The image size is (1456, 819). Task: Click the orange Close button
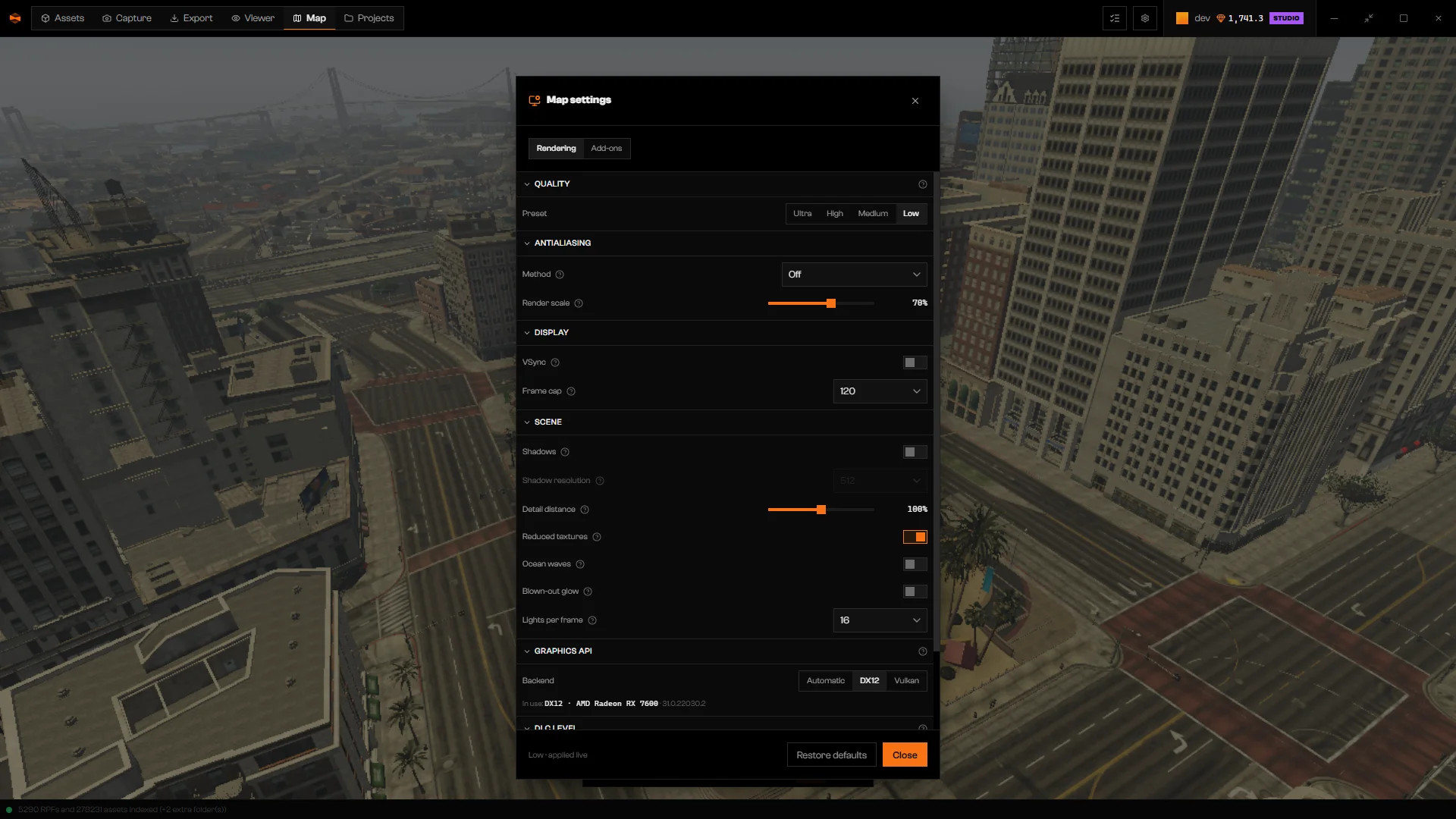[905, 755]
